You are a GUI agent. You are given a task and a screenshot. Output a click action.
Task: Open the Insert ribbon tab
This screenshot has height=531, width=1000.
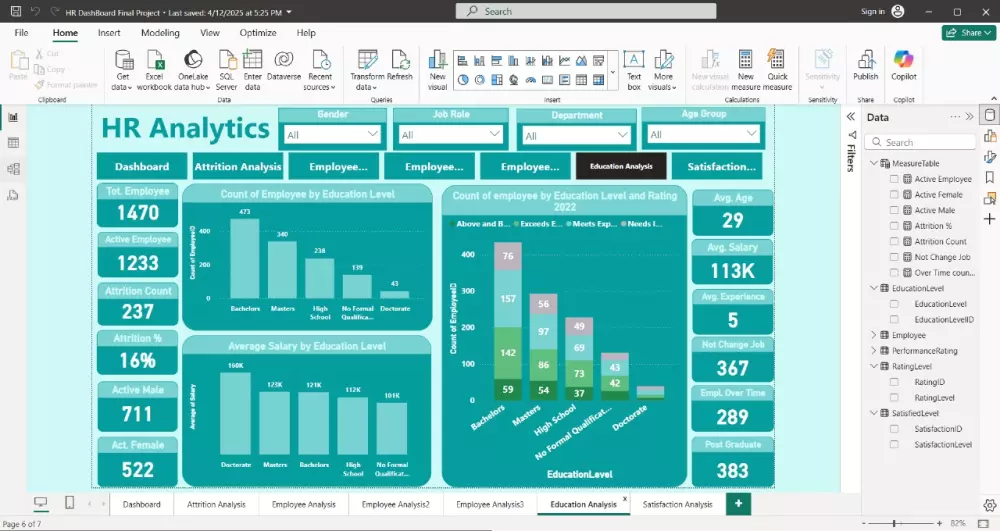click(109, 33)
